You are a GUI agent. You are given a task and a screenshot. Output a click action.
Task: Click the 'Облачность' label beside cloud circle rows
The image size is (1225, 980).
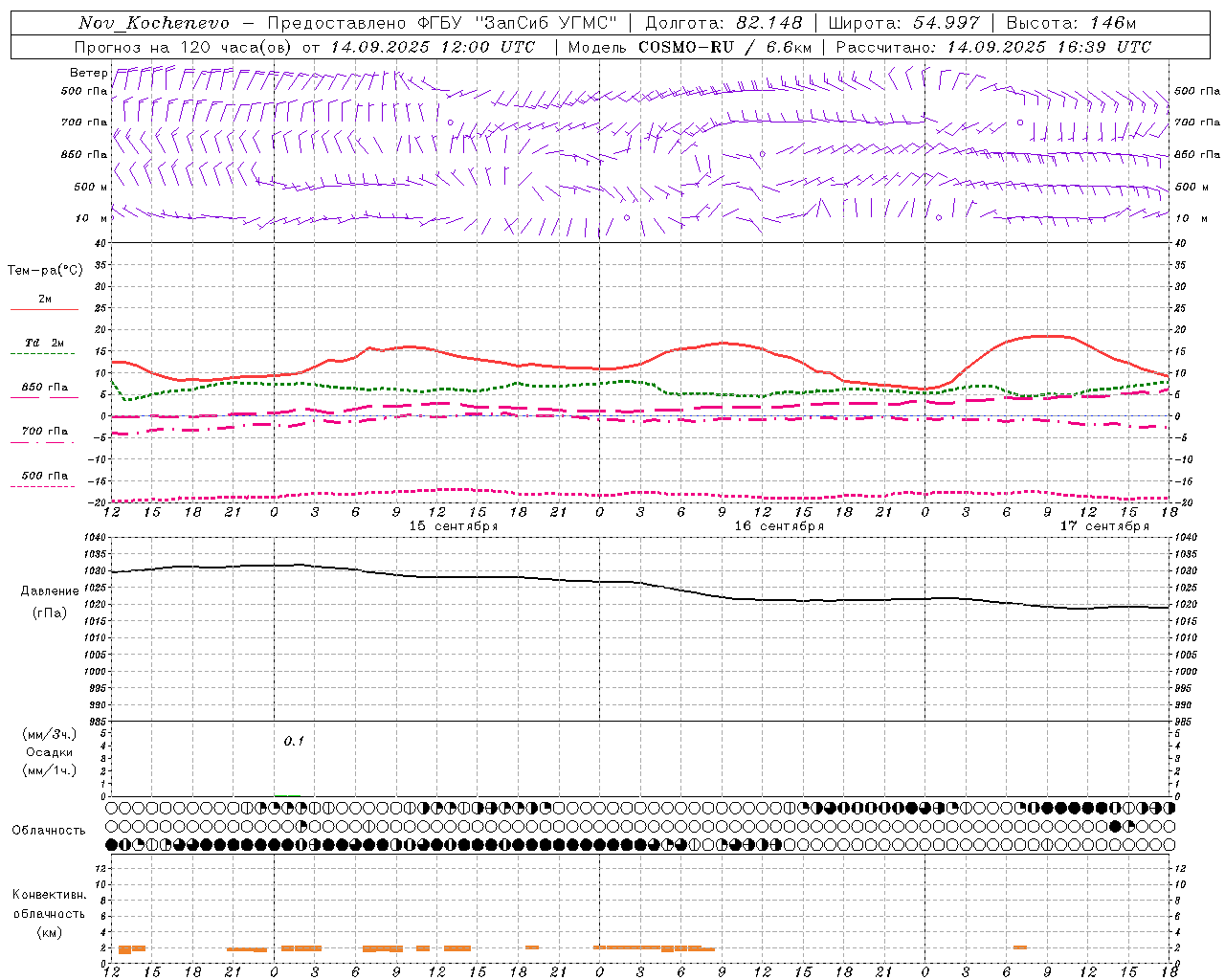tap(49, 830)
